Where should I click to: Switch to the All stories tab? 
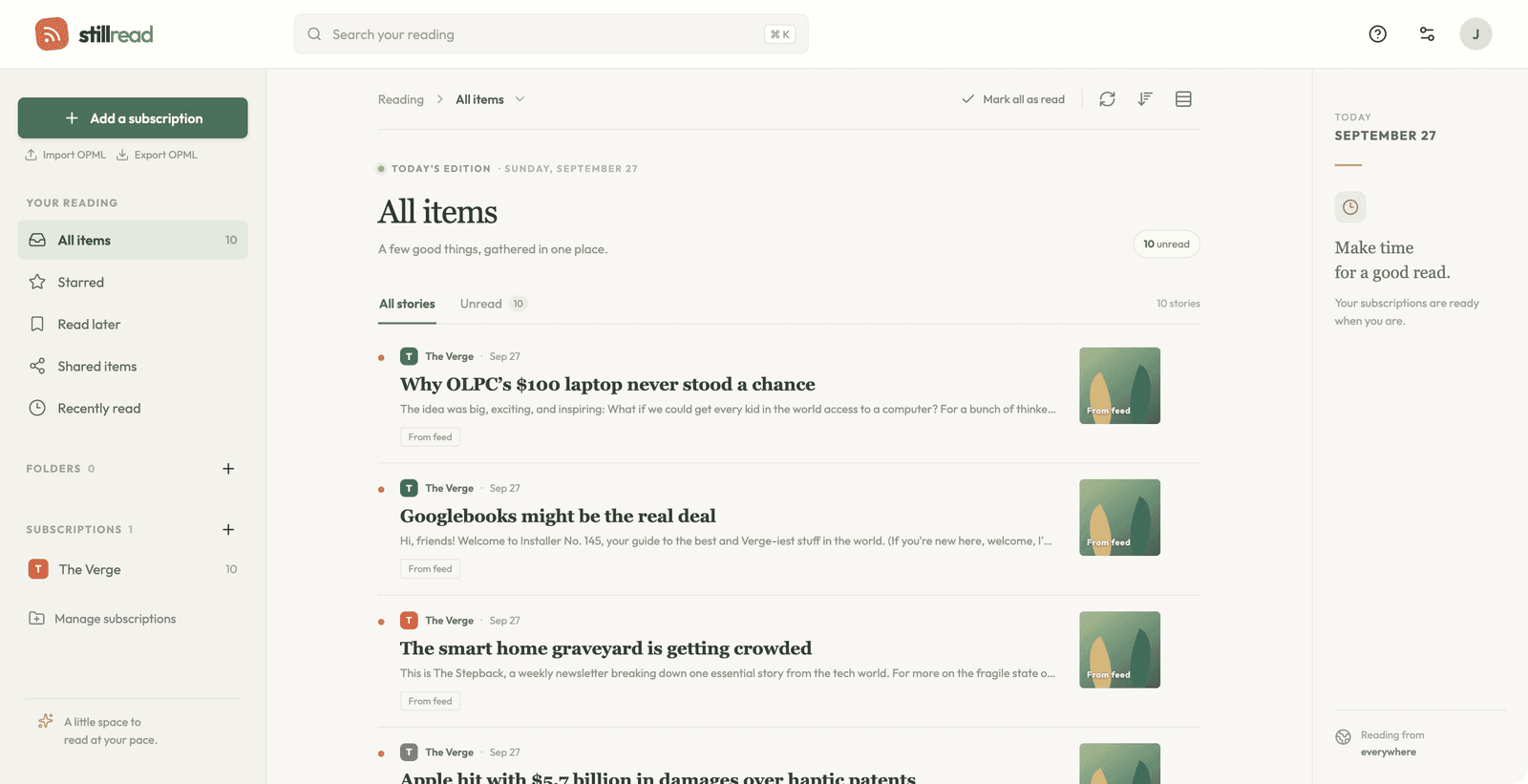point(407,304)
